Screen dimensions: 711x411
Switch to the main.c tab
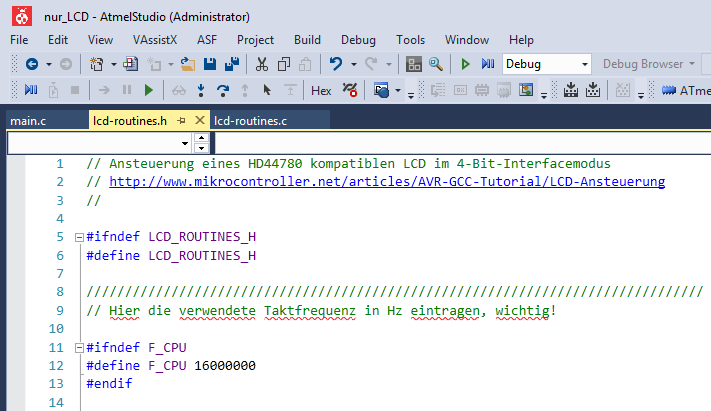pos(28,120)
